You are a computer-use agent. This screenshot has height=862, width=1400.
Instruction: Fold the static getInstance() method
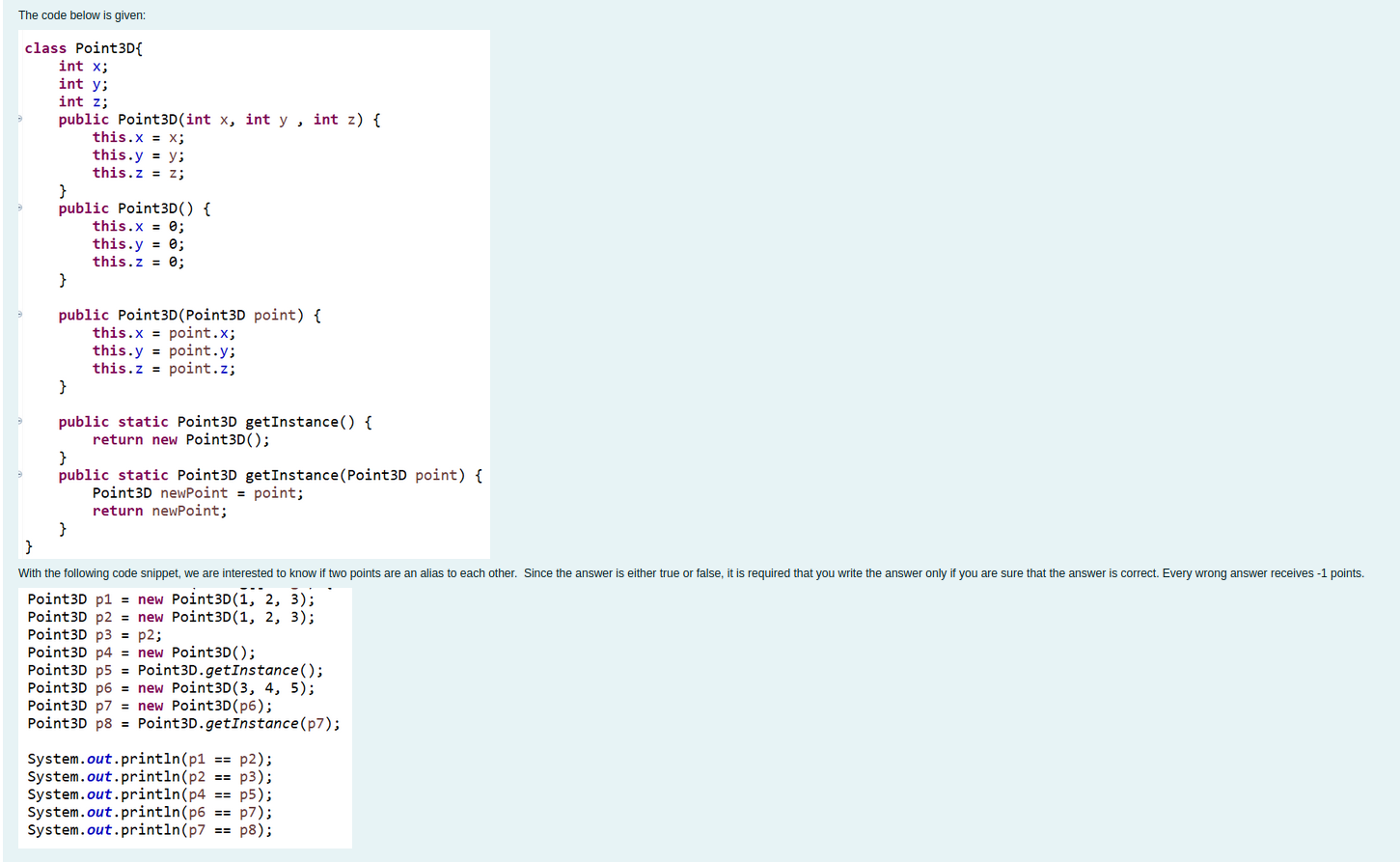19,422
